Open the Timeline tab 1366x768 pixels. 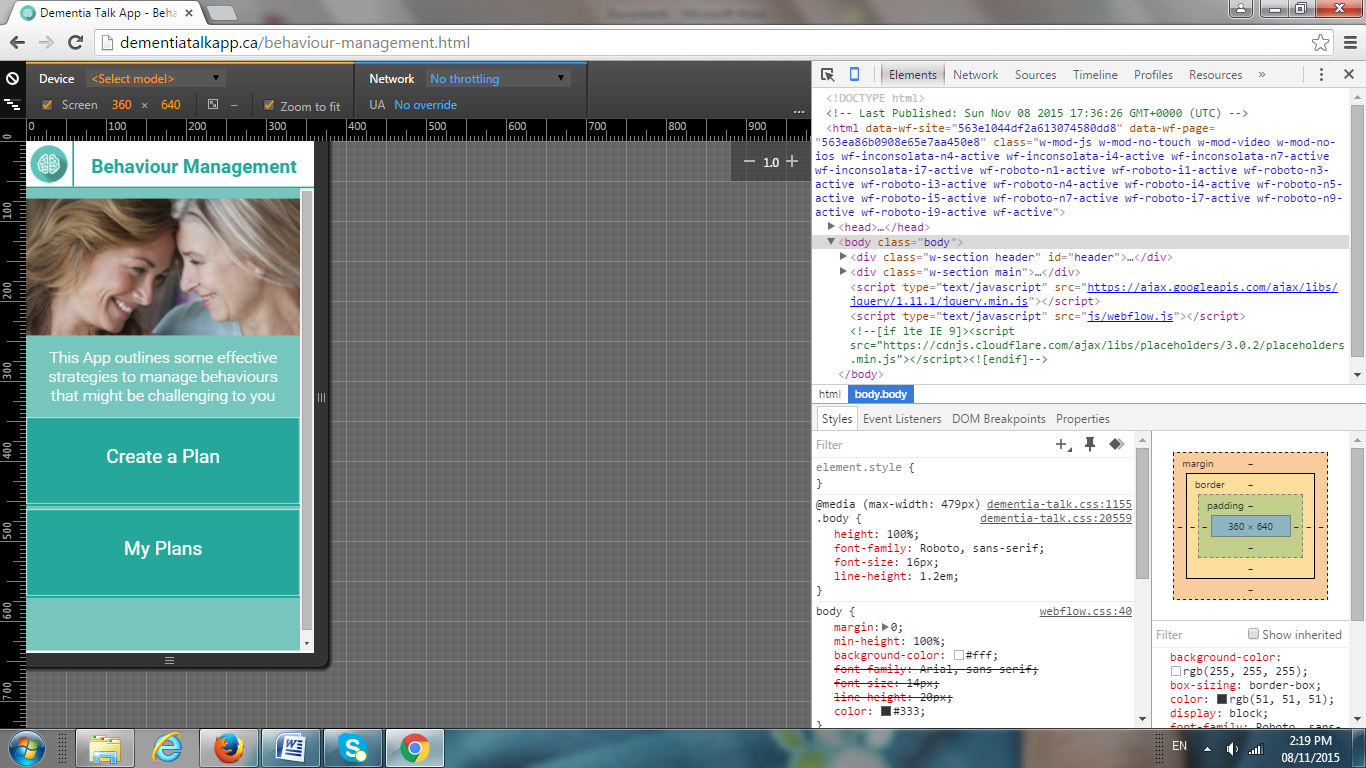coord(1095,75)
